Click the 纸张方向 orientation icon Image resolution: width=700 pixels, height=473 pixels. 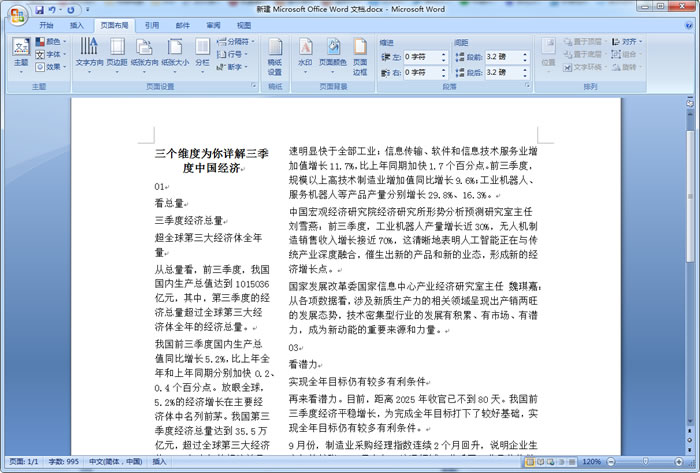click(x=144, y=52)
